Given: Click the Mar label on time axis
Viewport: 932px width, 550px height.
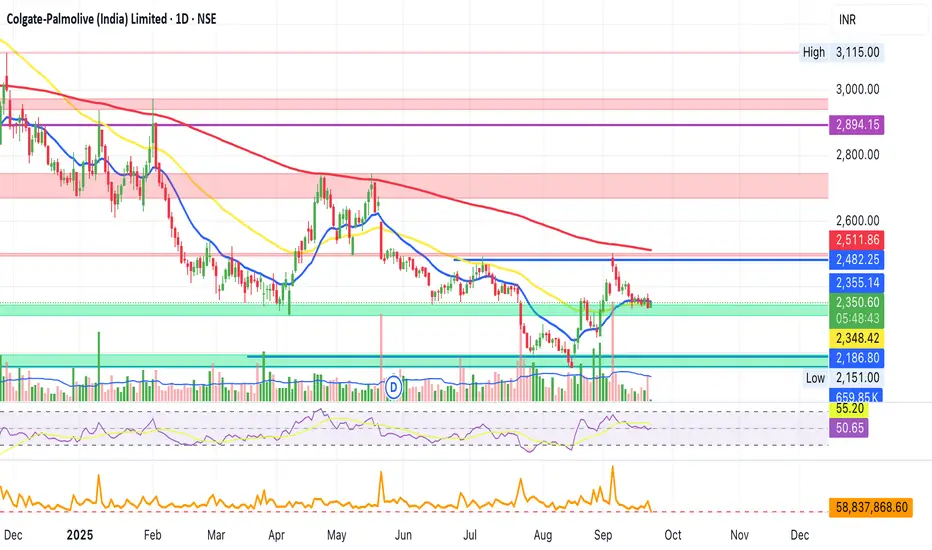Looking at the screenshot, I should (x=216, y=535).
